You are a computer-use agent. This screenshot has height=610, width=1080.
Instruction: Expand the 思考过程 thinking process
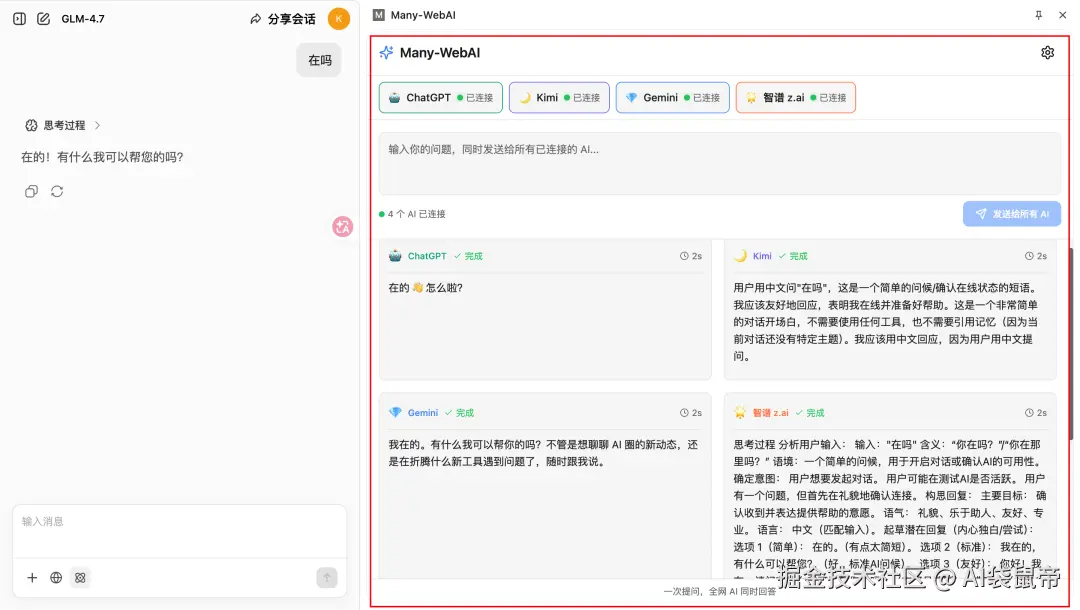pos(62,124)
